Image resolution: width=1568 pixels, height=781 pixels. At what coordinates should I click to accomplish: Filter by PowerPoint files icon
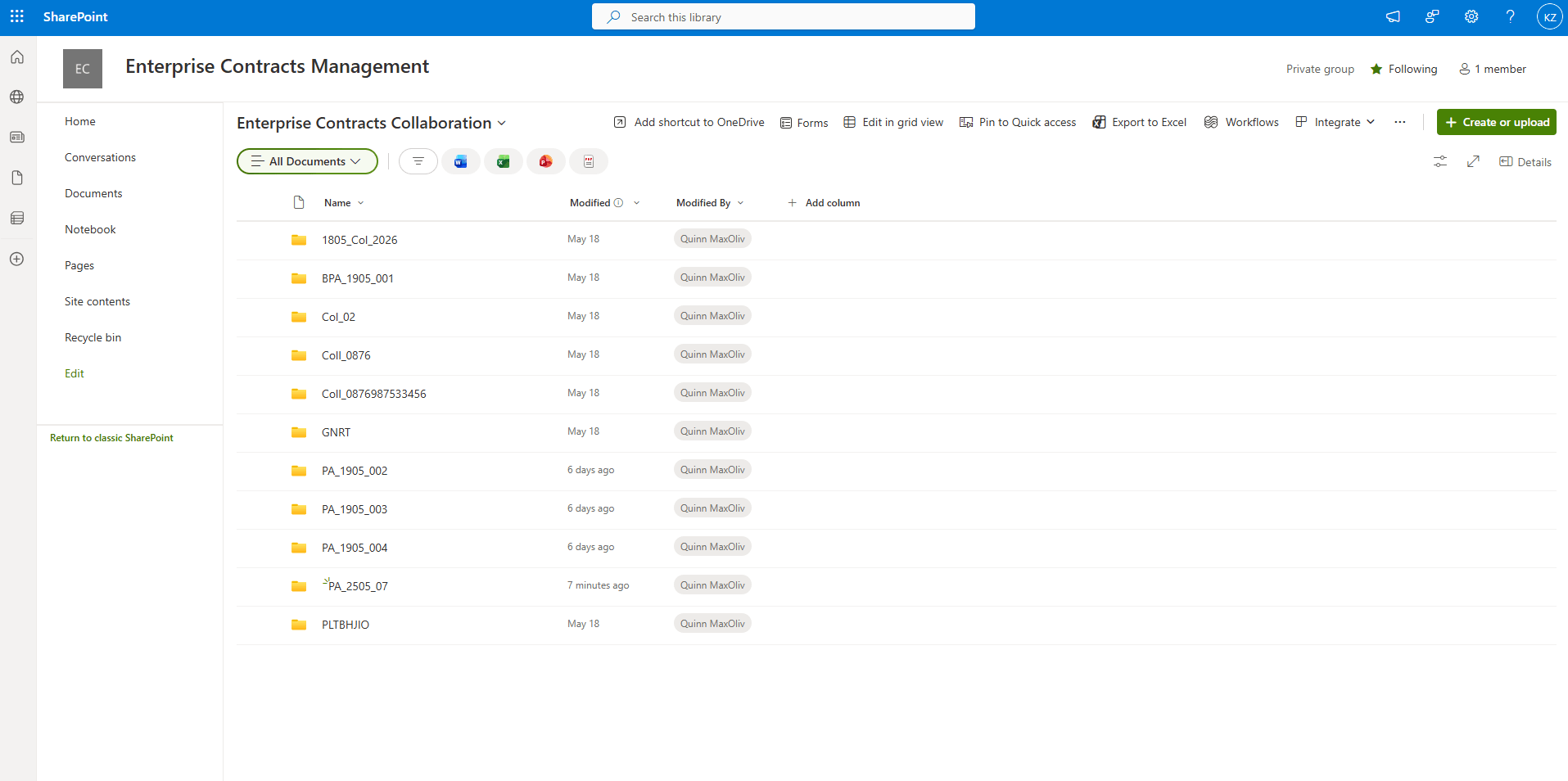[x=546, y=161]
